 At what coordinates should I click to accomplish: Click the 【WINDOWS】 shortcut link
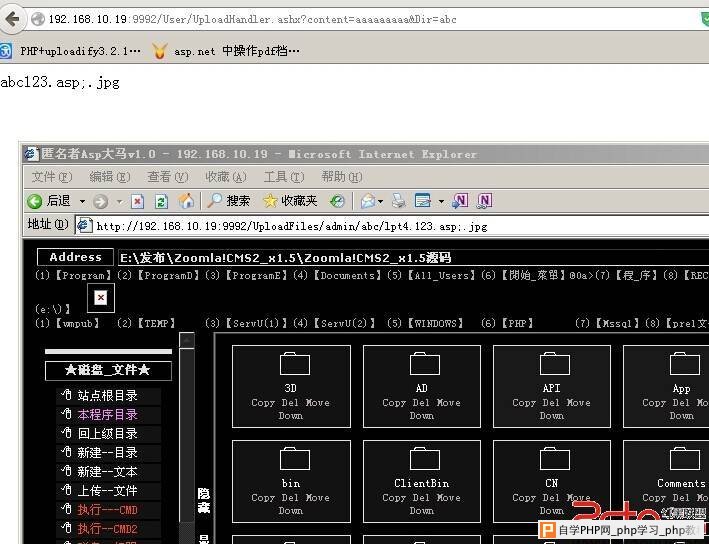[435, 323]
